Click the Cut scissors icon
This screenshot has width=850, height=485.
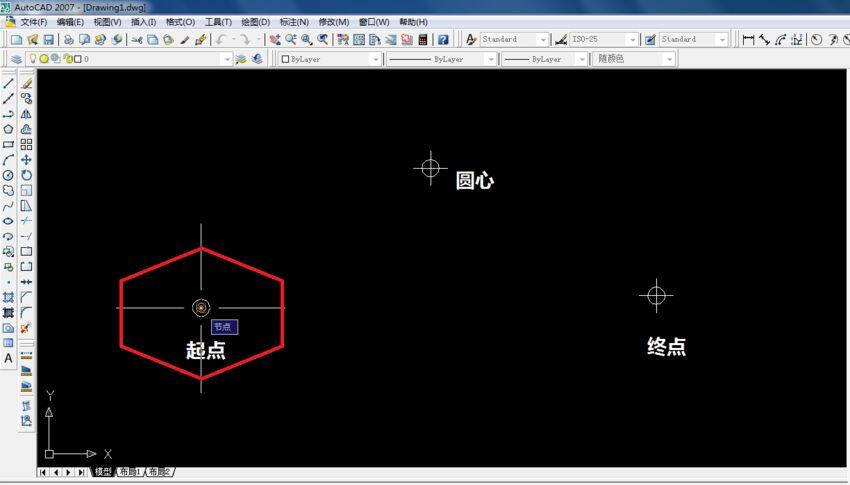point(136,40)
